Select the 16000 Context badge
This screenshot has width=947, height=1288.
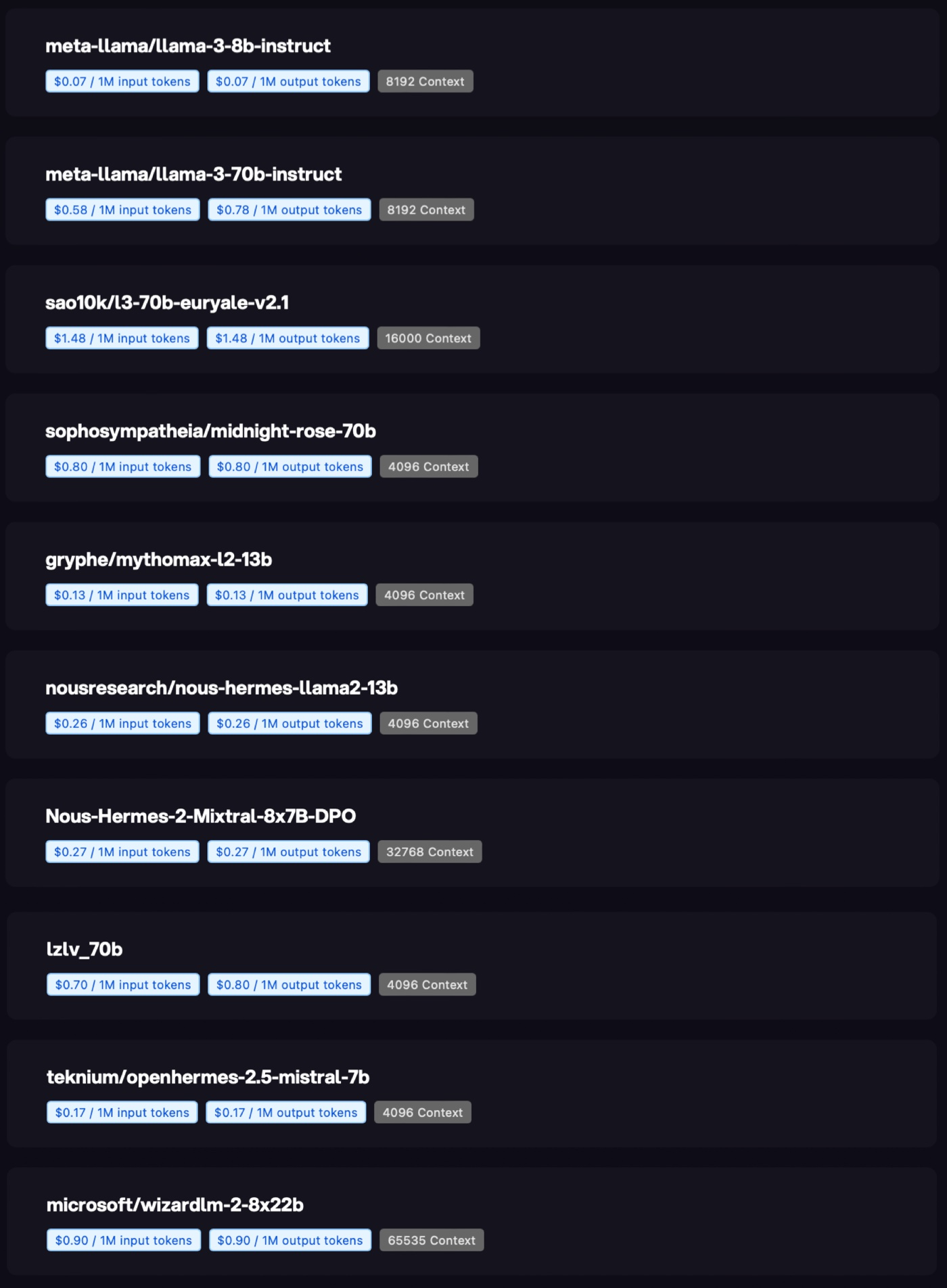(428, 338)
